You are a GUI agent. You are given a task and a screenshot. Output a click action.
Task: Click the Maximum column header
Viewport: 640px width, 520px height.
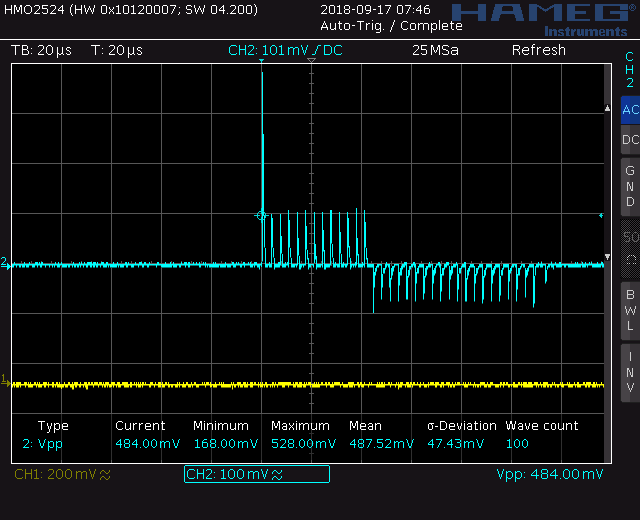pyautogui.click(x=300, y=426)
